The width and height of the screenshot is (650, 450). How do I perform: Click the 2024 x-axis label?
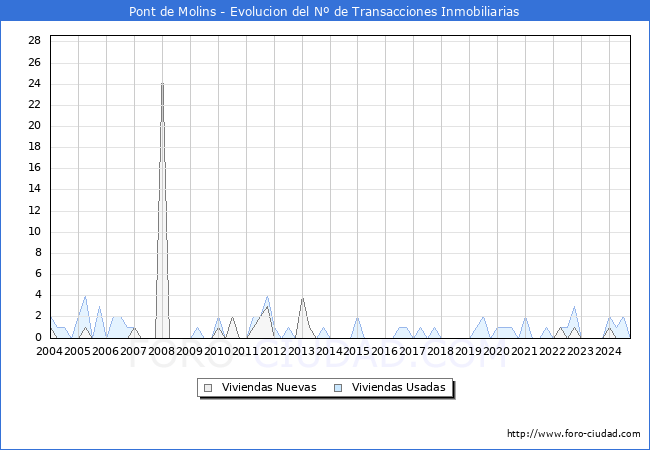609,351
